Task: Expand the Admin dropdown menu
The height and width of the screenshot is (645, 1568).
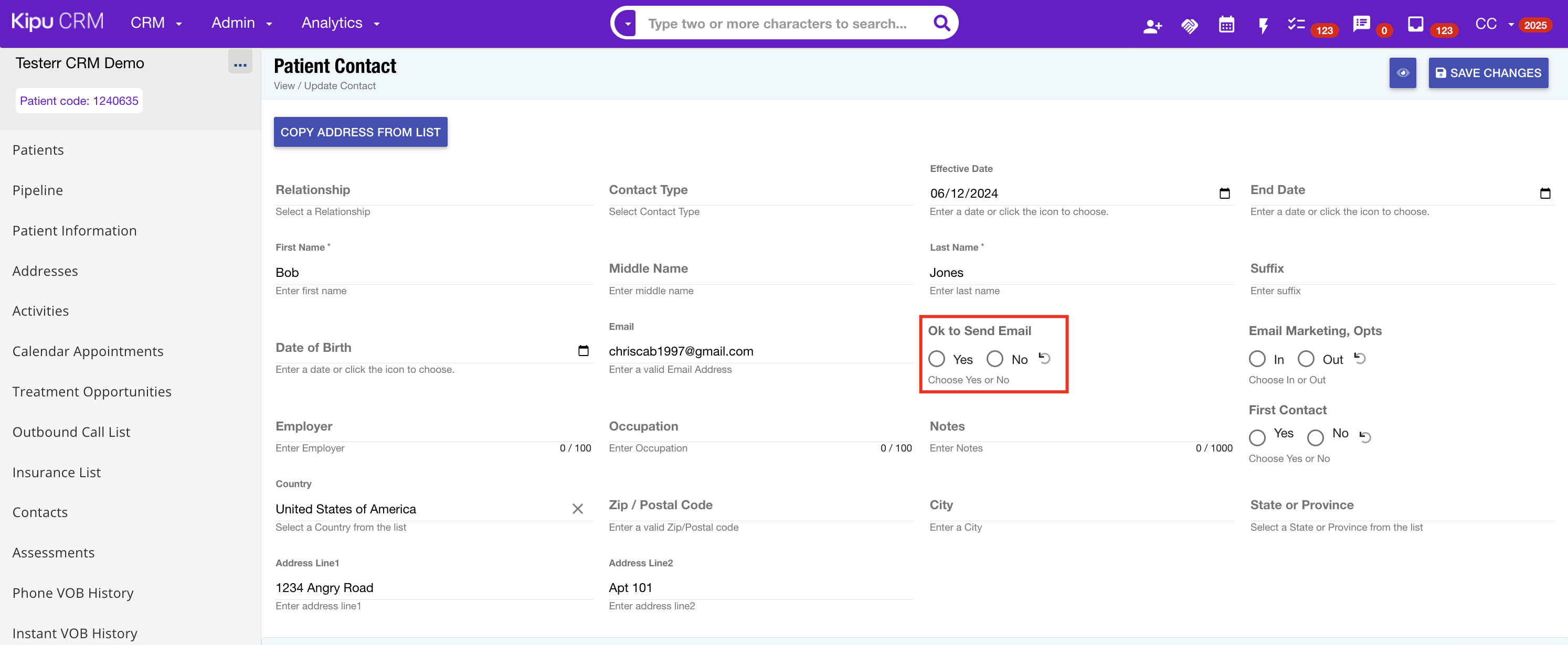Action: point(241,23)
